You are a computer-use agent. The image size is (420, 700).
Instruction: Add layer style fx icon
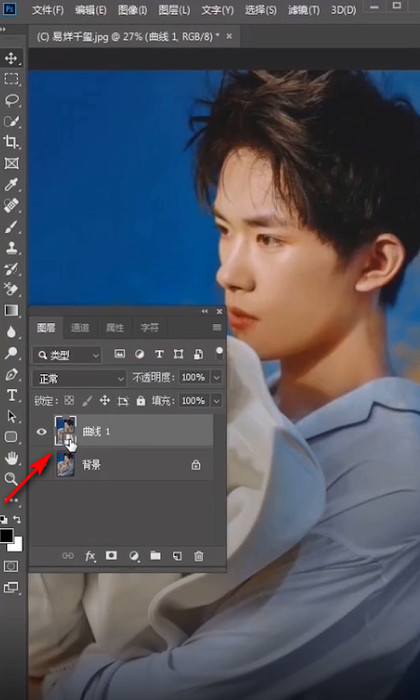click(90, 556)
